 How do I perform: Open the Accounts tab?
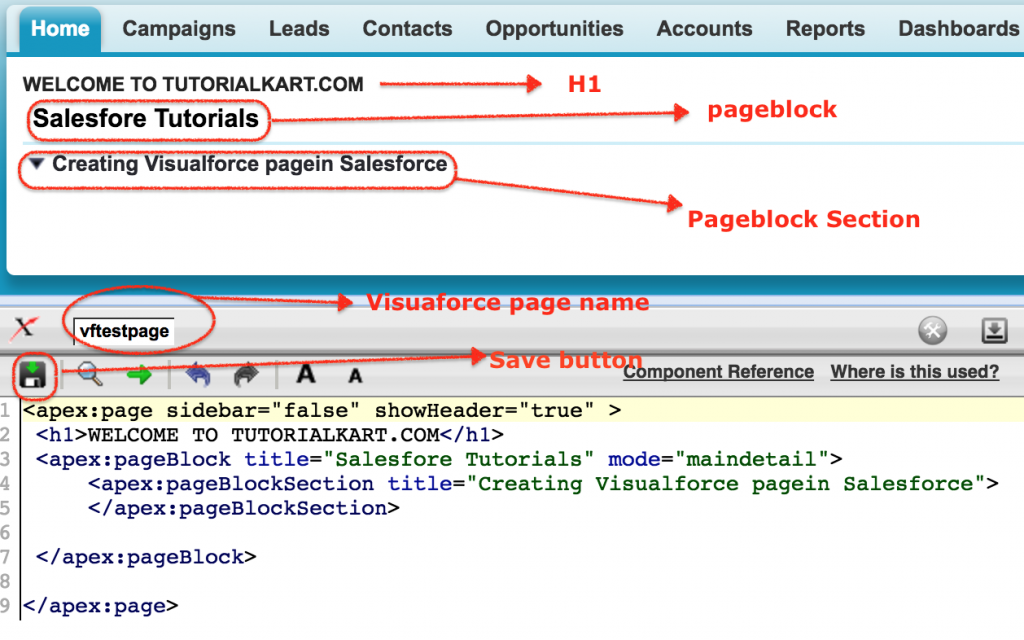point(704,28)
